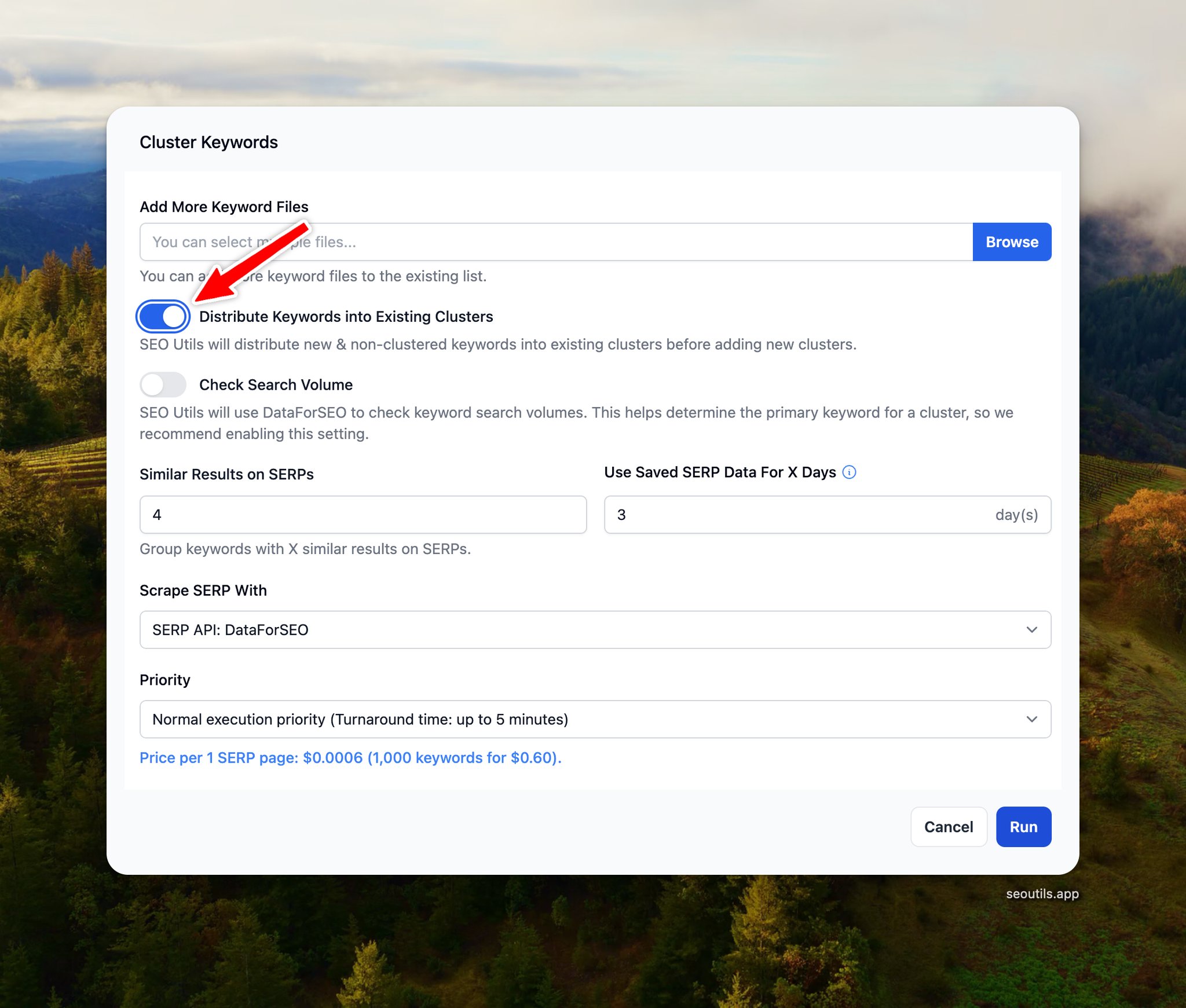This screenshot has height=1008, width=1186.
Task: Click the price per SERP page link
Action: 350,758
